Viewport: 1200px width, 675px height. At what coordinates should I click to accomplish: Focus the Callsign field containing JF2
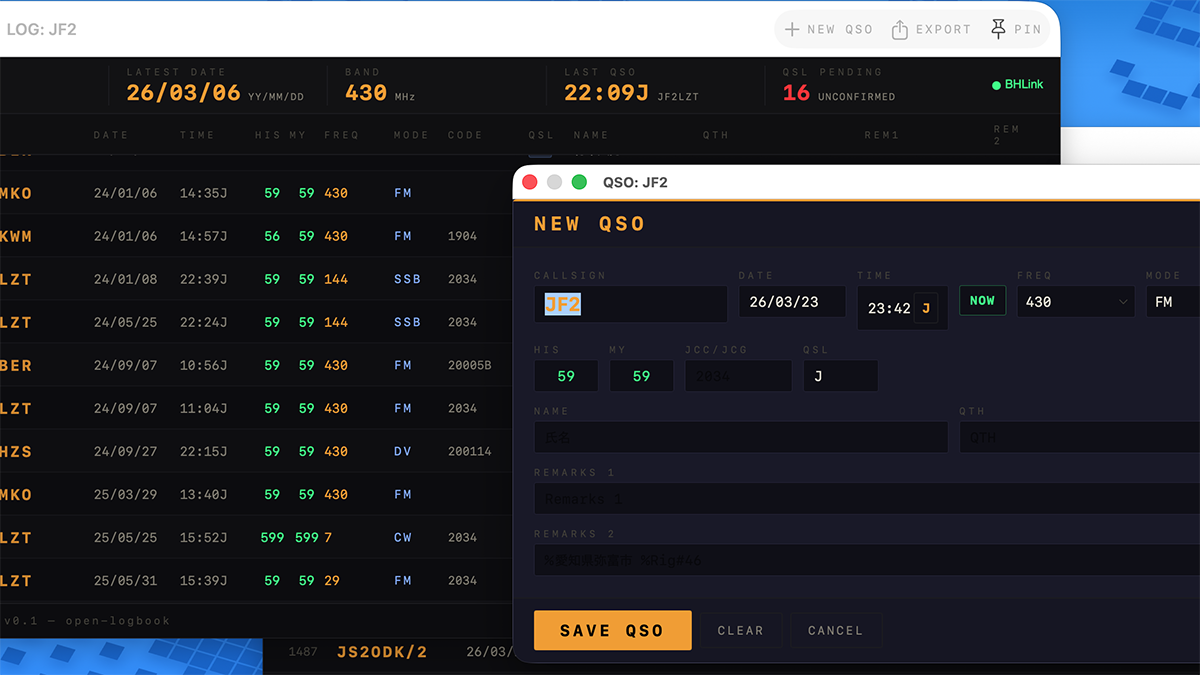click(630, 304)
